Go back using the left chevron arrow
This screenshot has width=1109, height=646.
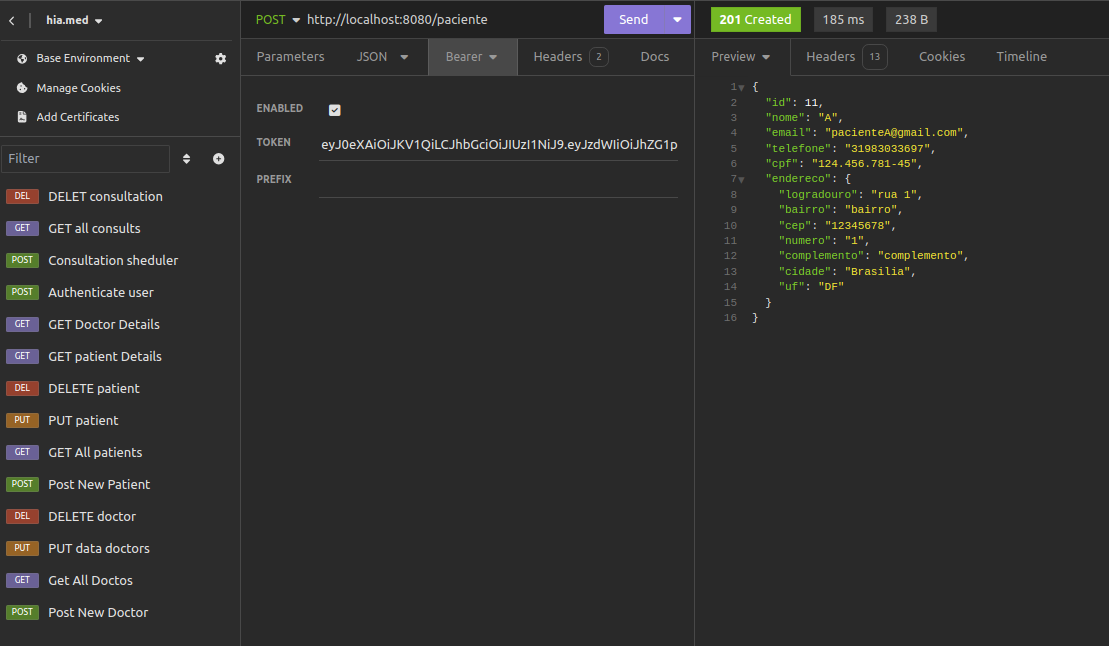point(11,21)
